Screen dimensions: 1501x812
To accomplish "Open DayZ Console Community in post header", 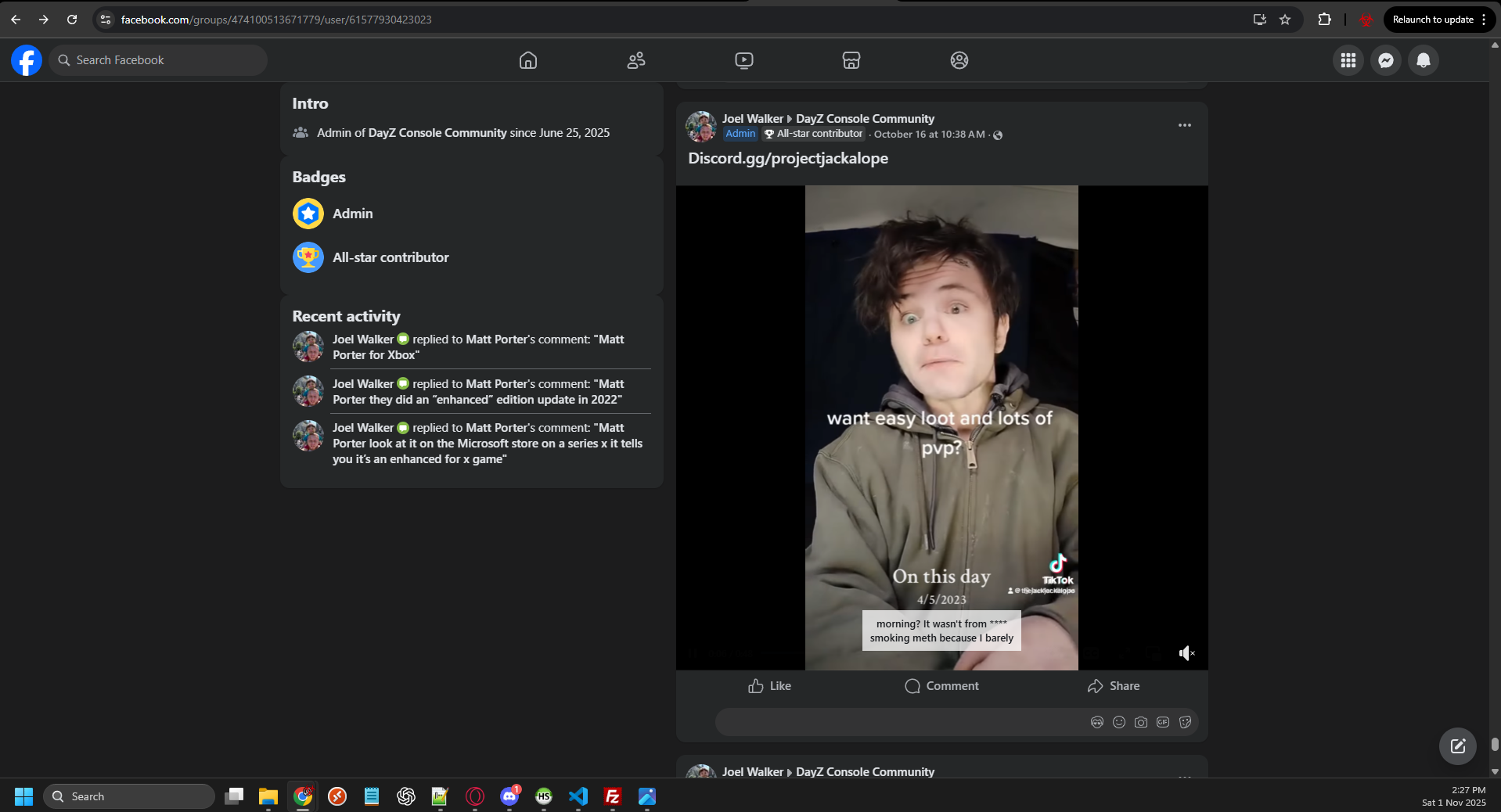I will 866,119.
